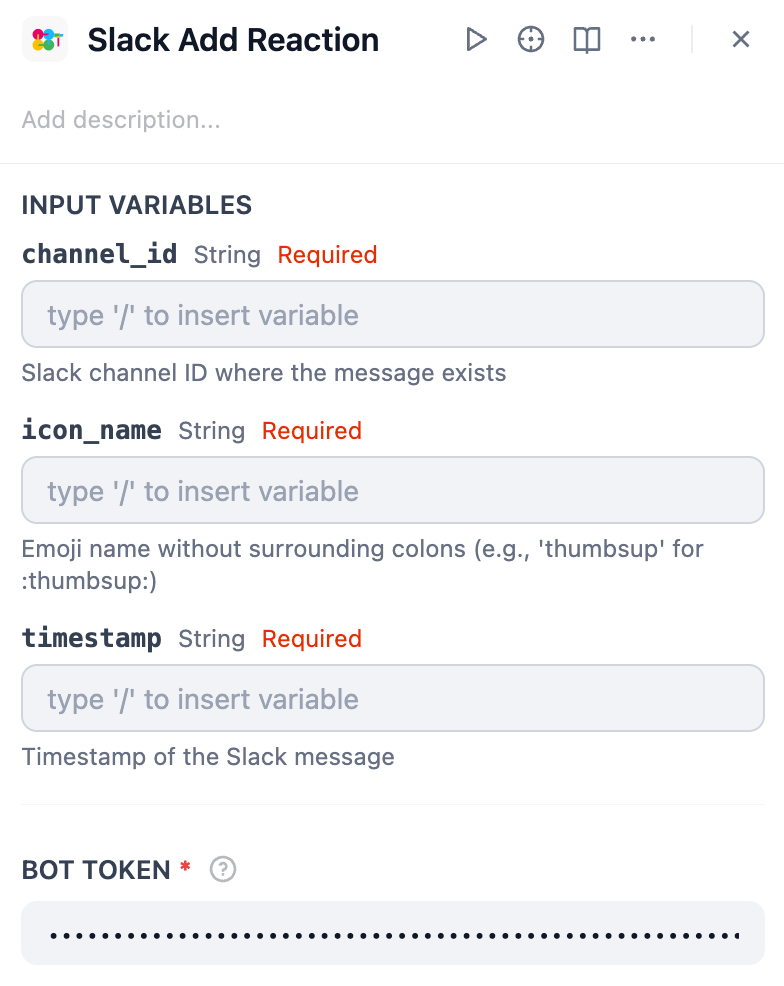Click the icon_name variable label
Image resolution: width=784 pixels, height=986 pixels.
pyautogui.click(x=91, y=430)
